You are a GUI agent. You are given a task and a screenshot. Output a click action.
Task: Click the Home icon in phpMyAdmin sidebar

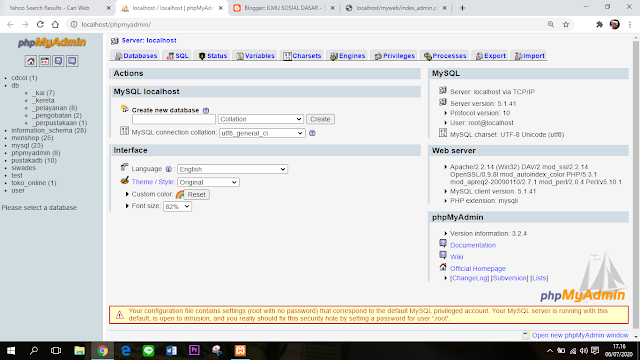31,61
